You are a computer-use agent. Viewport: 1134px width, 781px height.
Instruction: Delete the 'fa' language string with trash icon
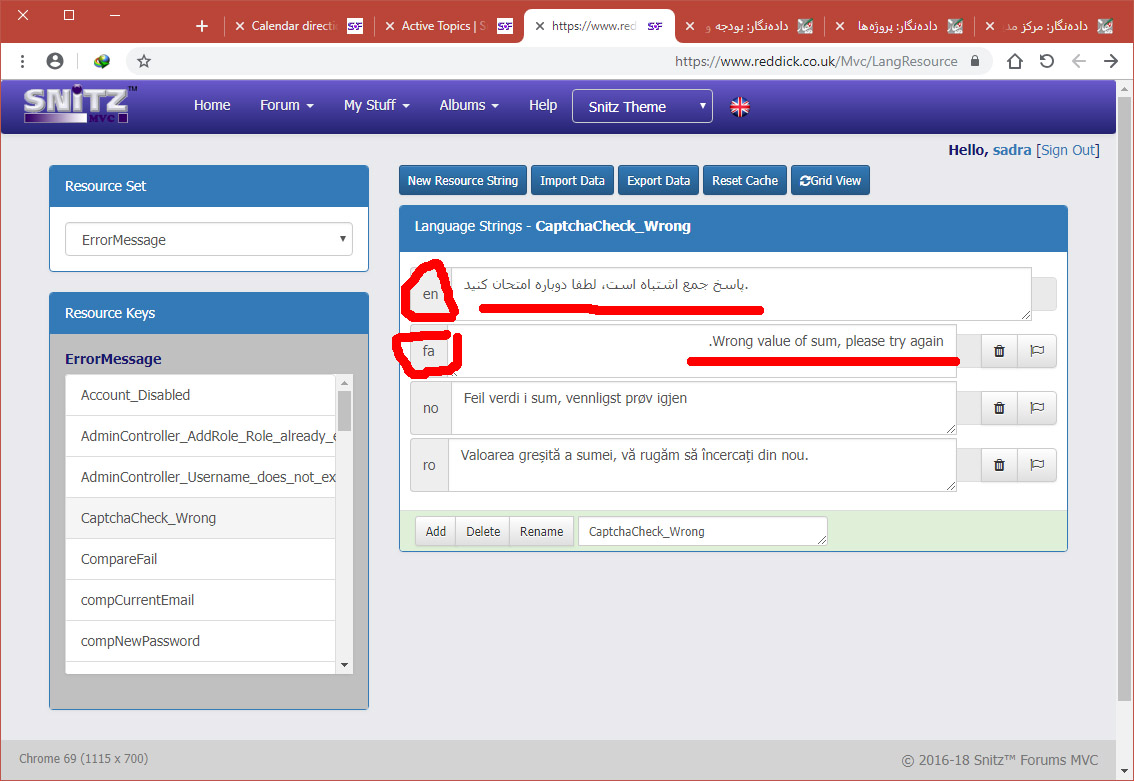999,351
